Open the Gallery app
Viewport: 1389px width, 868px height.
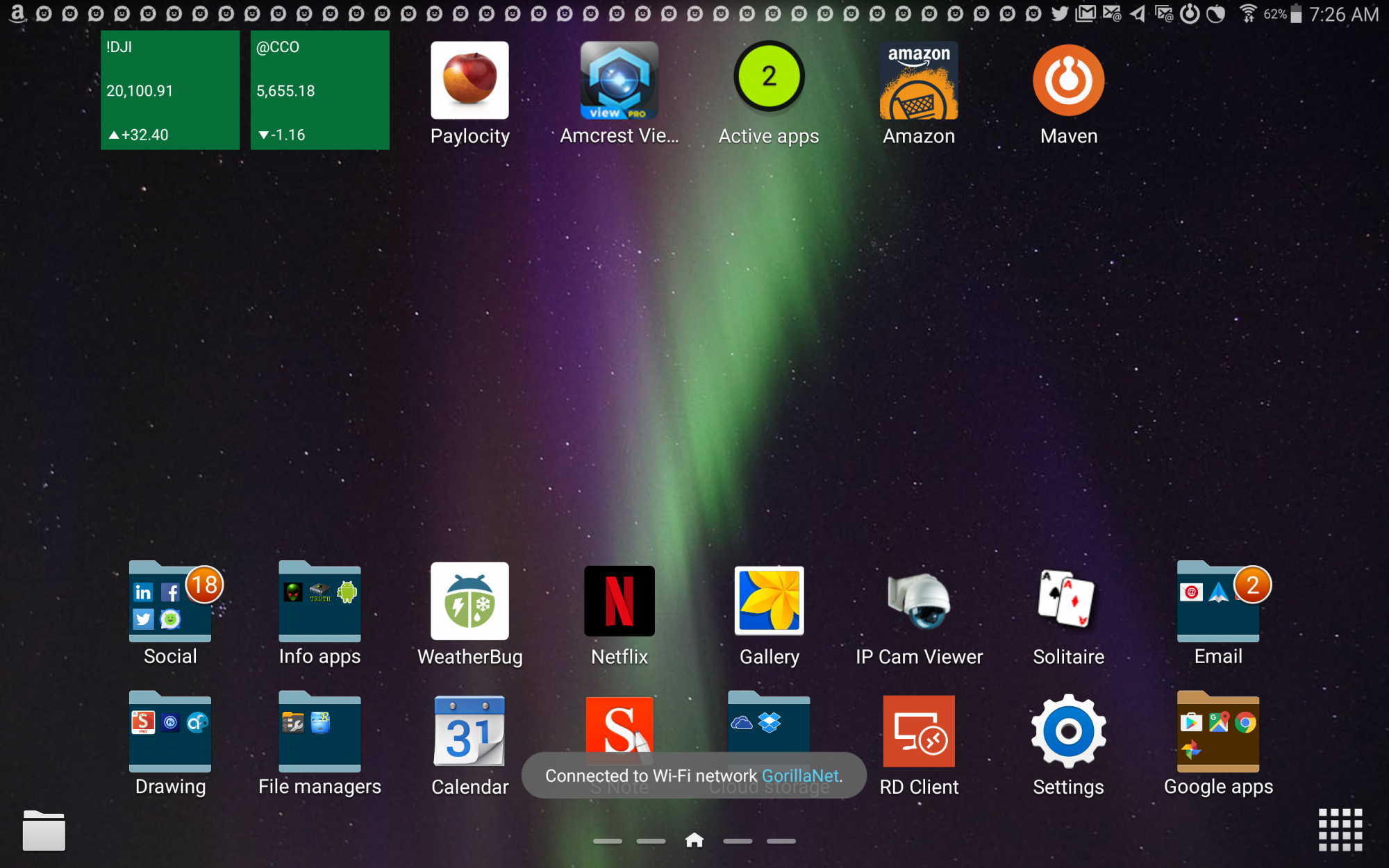(769, 601)
